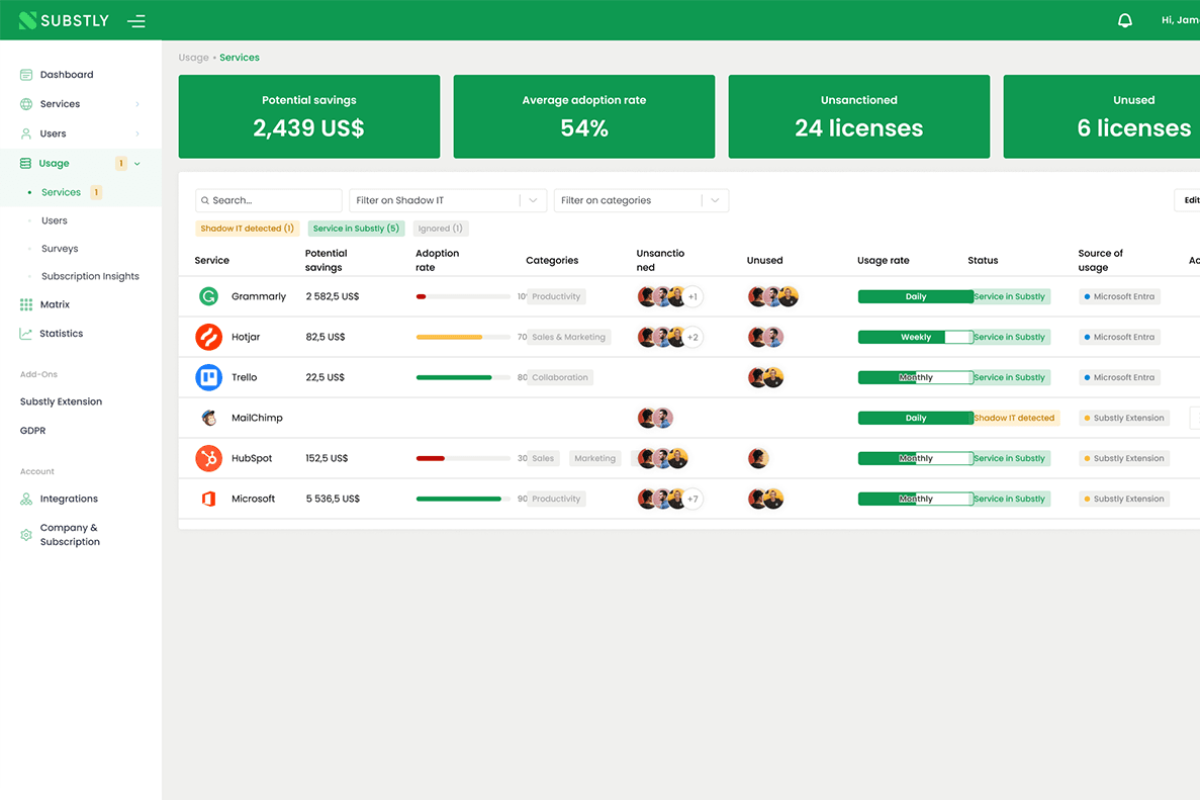Collapse the Usage sidebar section chevron
Viewport: 1200px width, 800px height.
pyautogui.click(x=137, y=163)
